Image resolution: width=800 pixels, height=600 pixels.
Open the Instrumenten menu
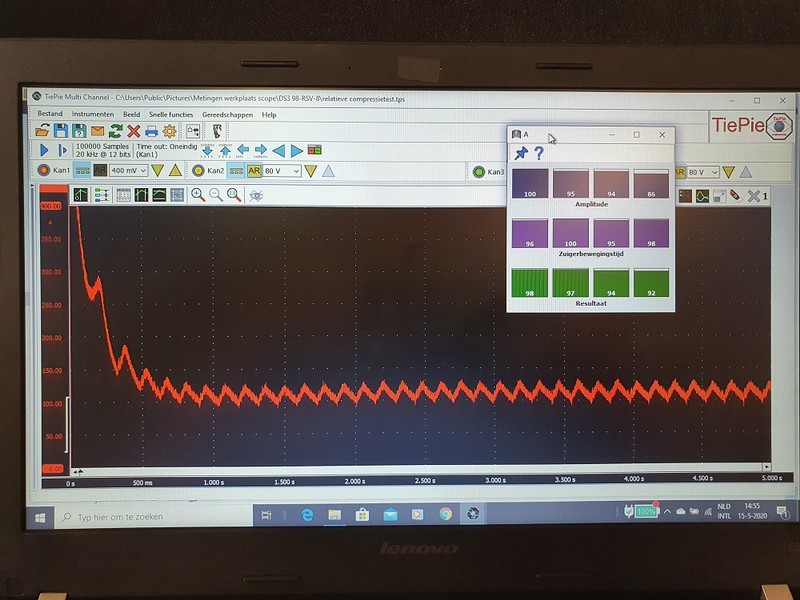pyautogui.click(x=93, y=114)
